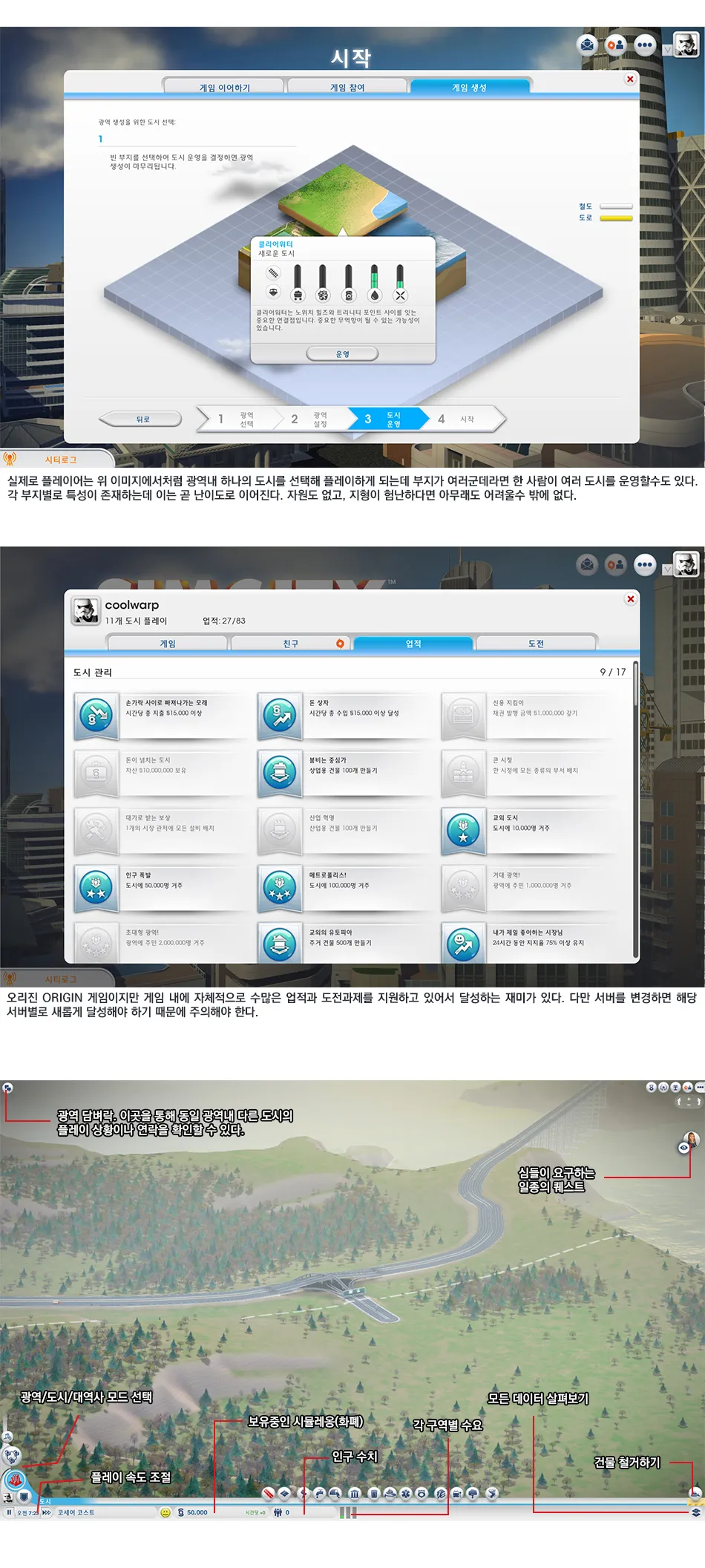Open the 신용 지킴이 achievement icon
The height and width of the screenshot is (1568, 705).
pyautogui.click(x=463, y=716)
